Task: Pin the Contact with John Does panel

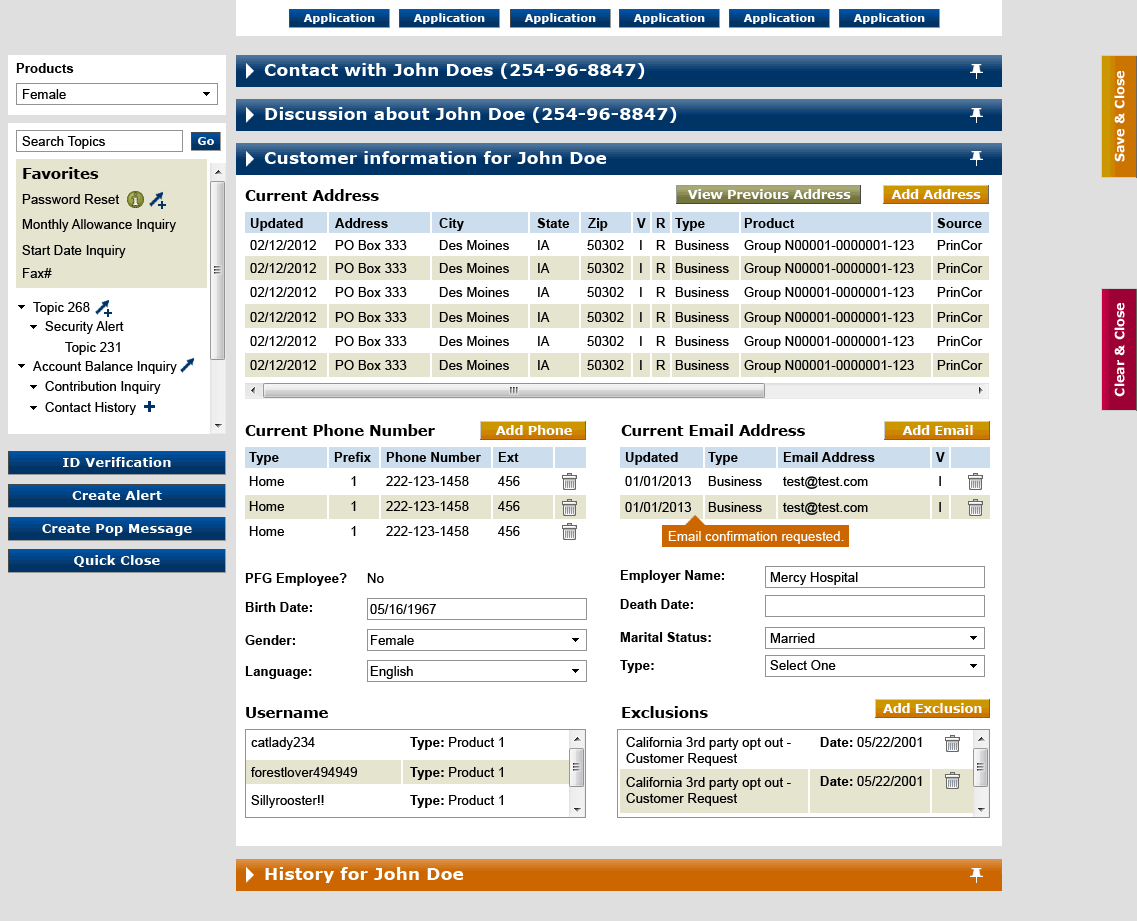Action: pos(976,70)
